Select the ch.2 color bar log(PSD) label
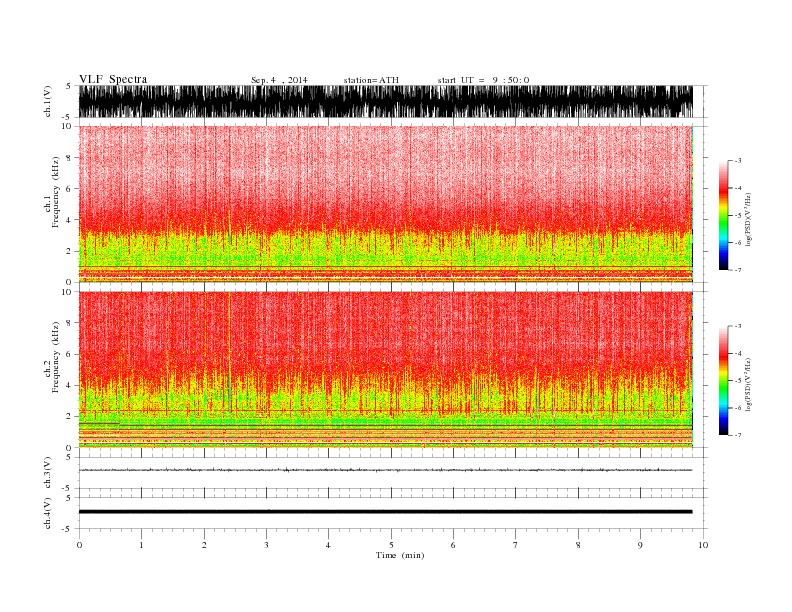This screenshot has height=612, width=792. (x=748, y=385)
